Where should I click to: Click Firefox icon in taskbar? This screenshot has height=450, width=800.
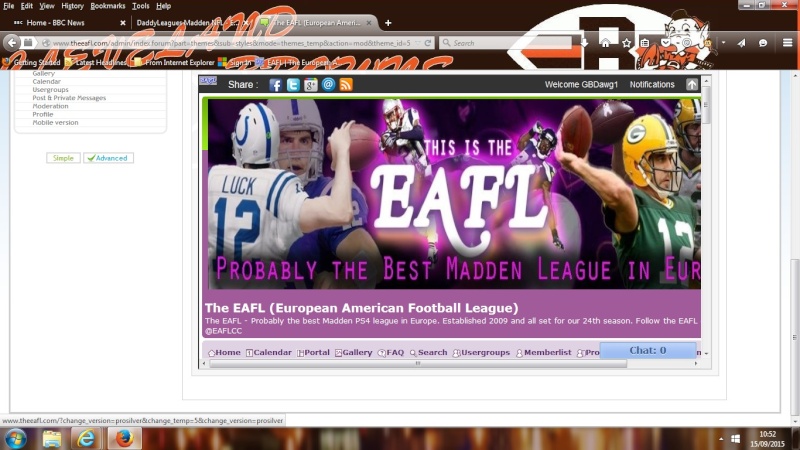click(124, 439)
